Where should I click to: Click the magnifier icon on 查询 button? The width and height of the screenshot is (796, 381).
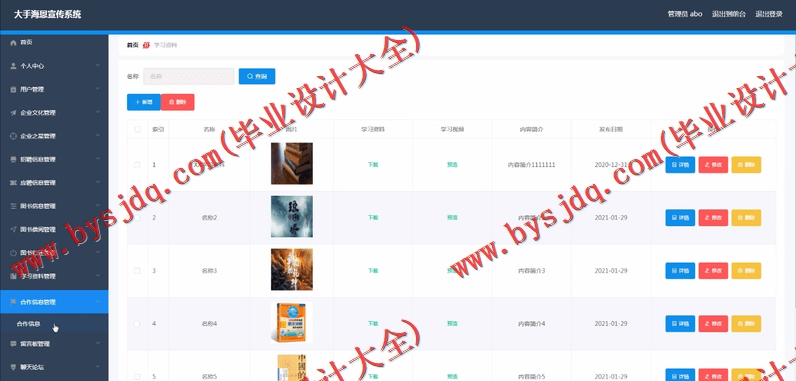[x=250, y=76]
